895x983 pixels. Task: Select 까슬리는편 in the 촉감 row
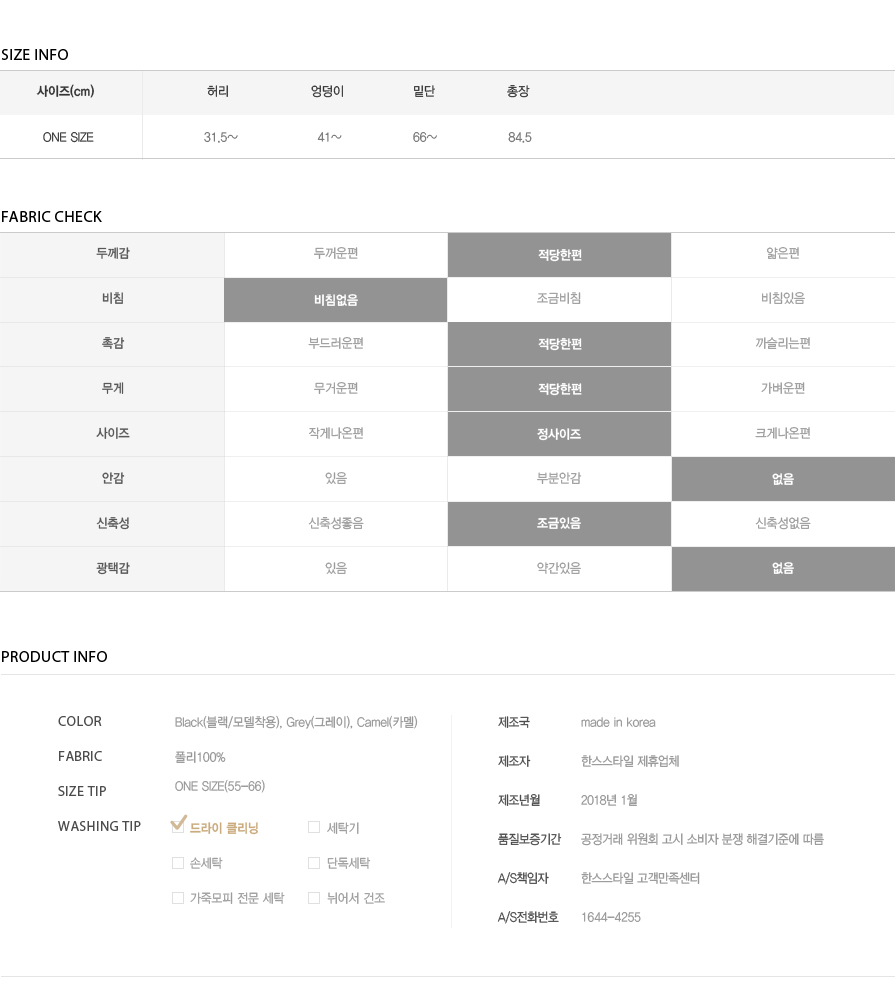tap(783, 344)
